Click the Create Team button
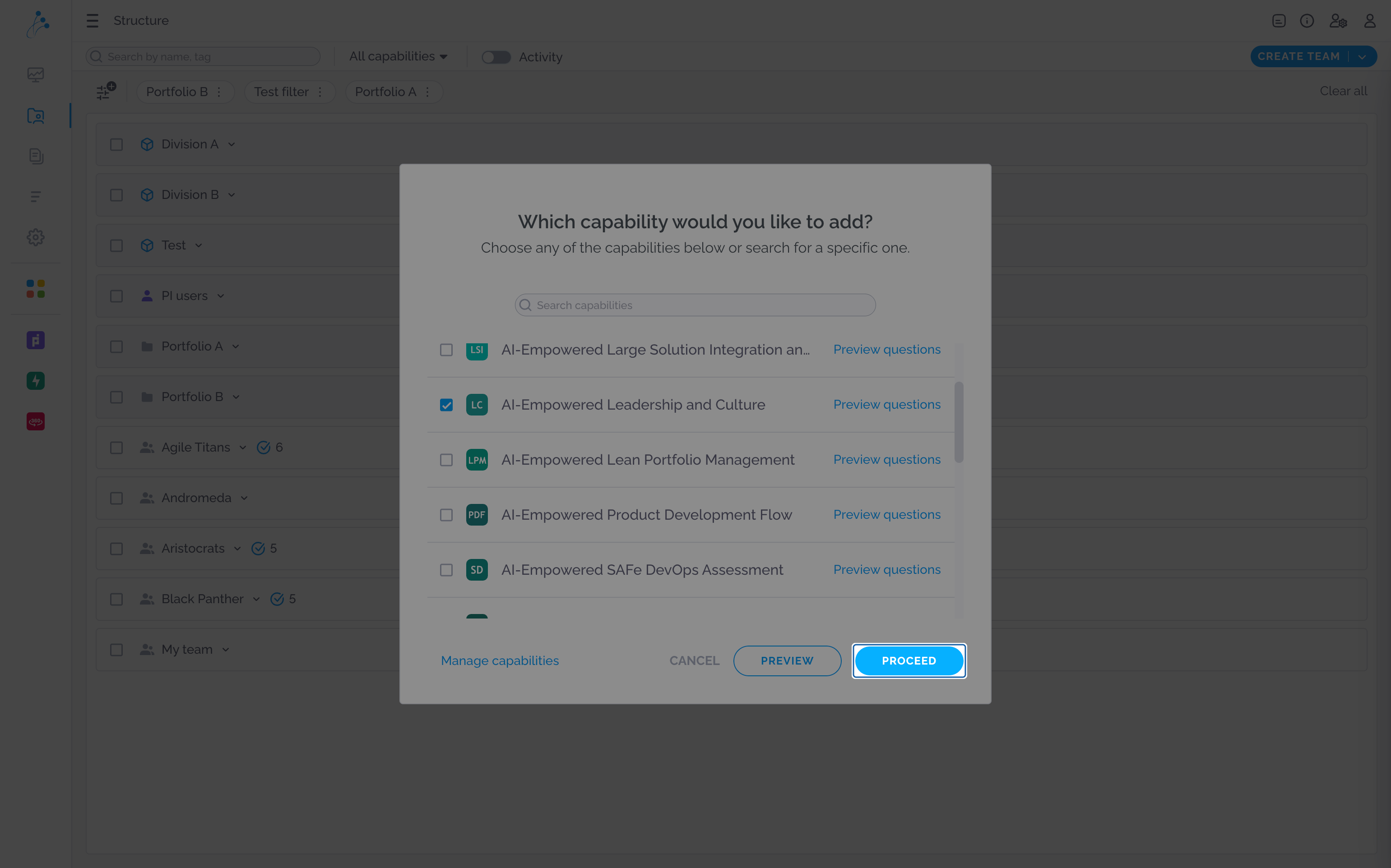This screenshot has height=868, width=1391. [1298, 56]
